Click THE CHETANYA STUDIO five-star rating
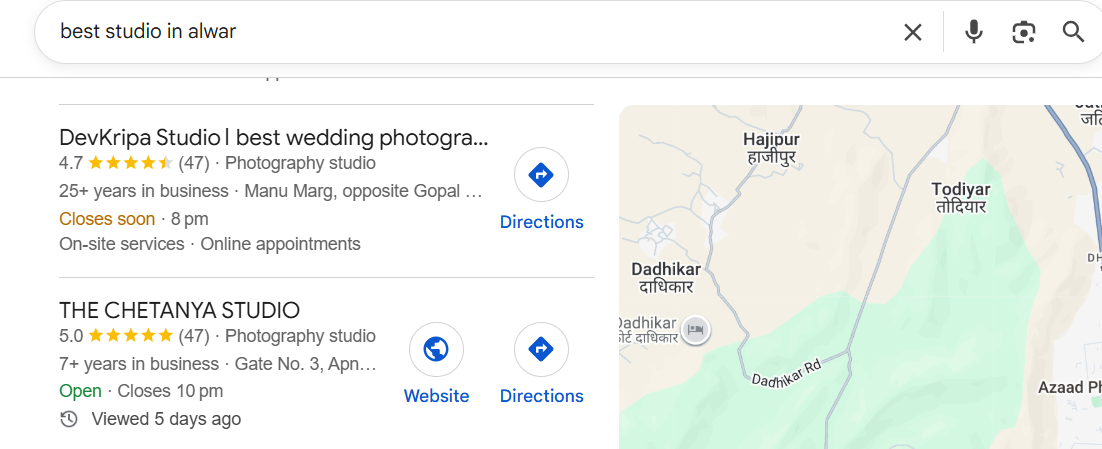This screenshot has width=1102, height=449. point(130,336)
